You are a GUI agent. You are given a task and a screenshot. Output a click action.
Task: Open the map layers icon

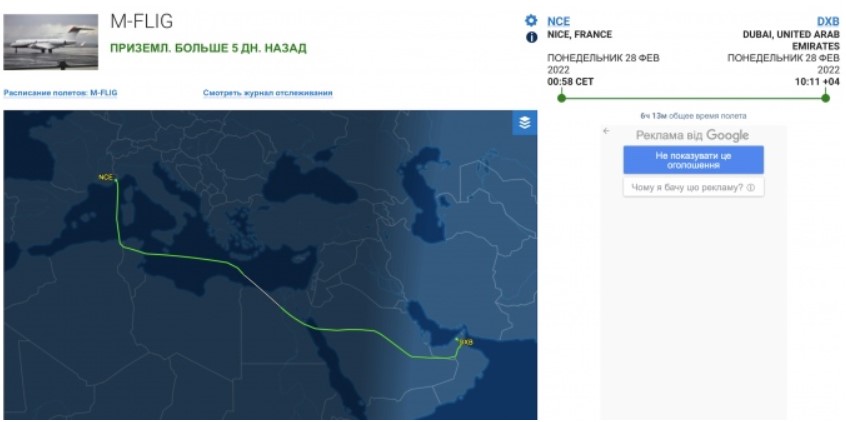pyautogui.click(x=524, y=123)
